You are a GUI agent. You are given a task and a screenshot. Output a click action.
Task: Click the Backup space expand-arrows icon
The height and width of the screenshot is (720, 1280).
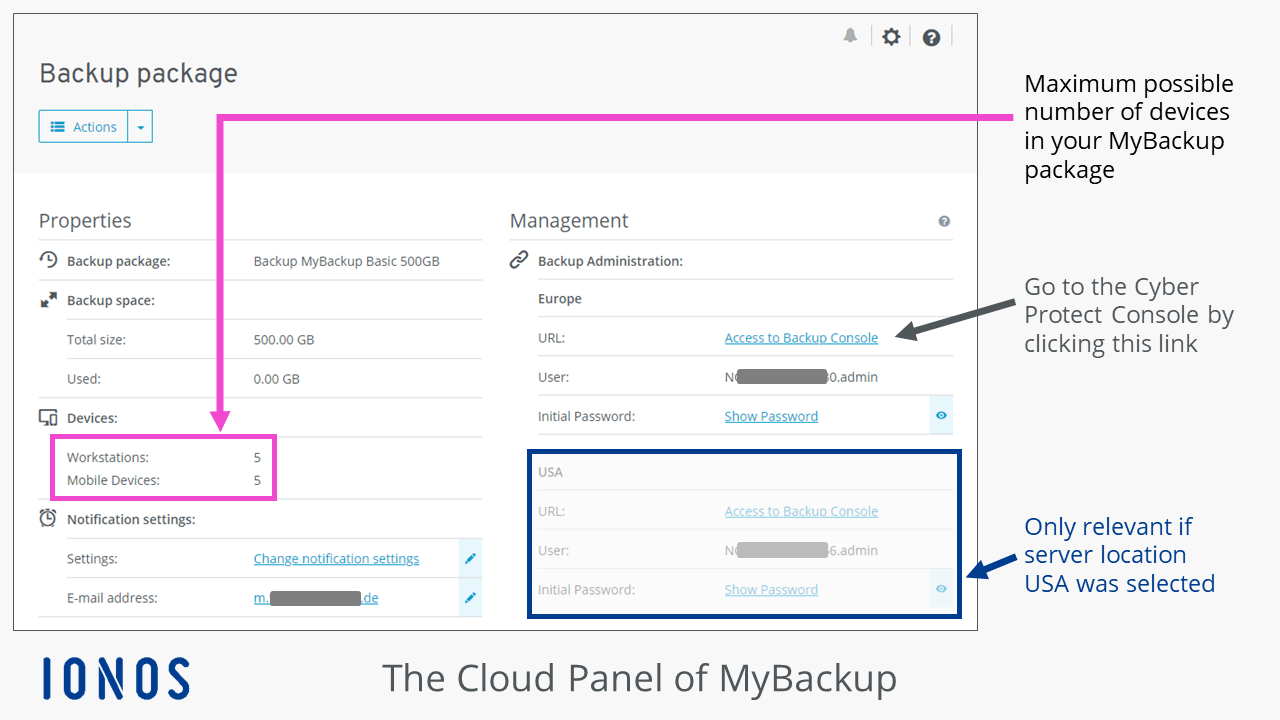[x=48, y=300]
